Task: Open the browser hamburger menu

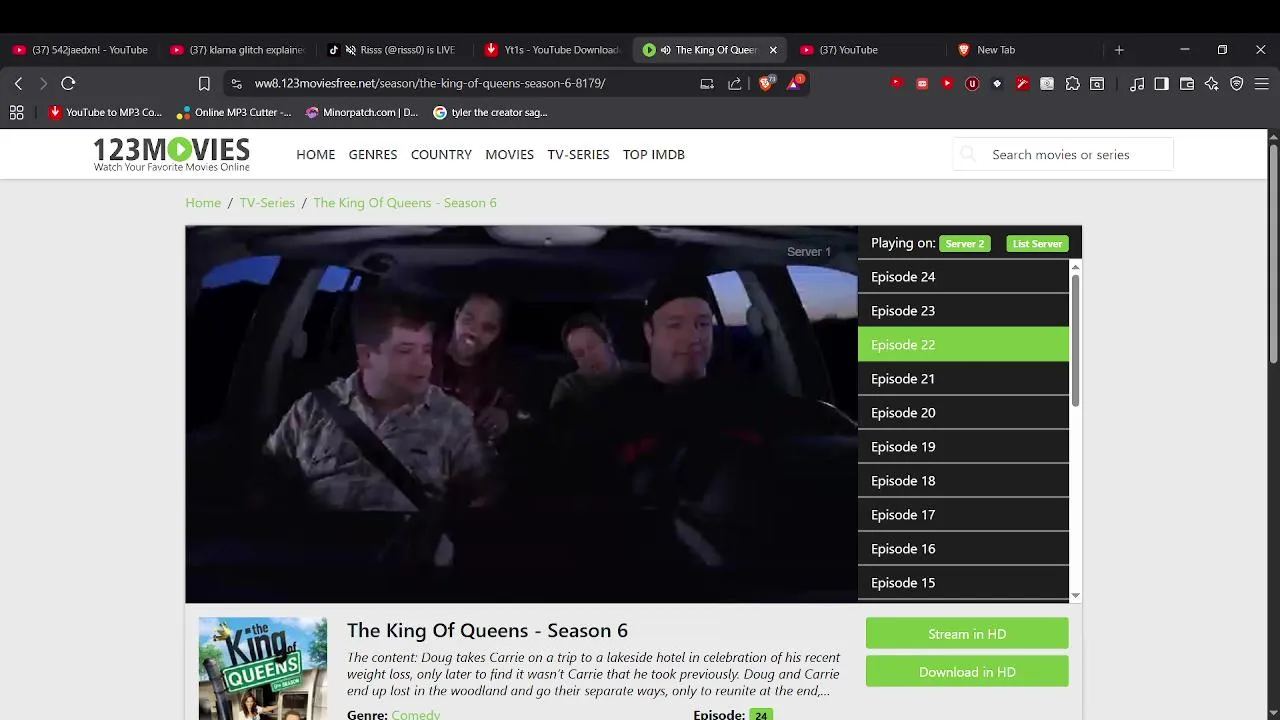Action: click(1262, 84)
